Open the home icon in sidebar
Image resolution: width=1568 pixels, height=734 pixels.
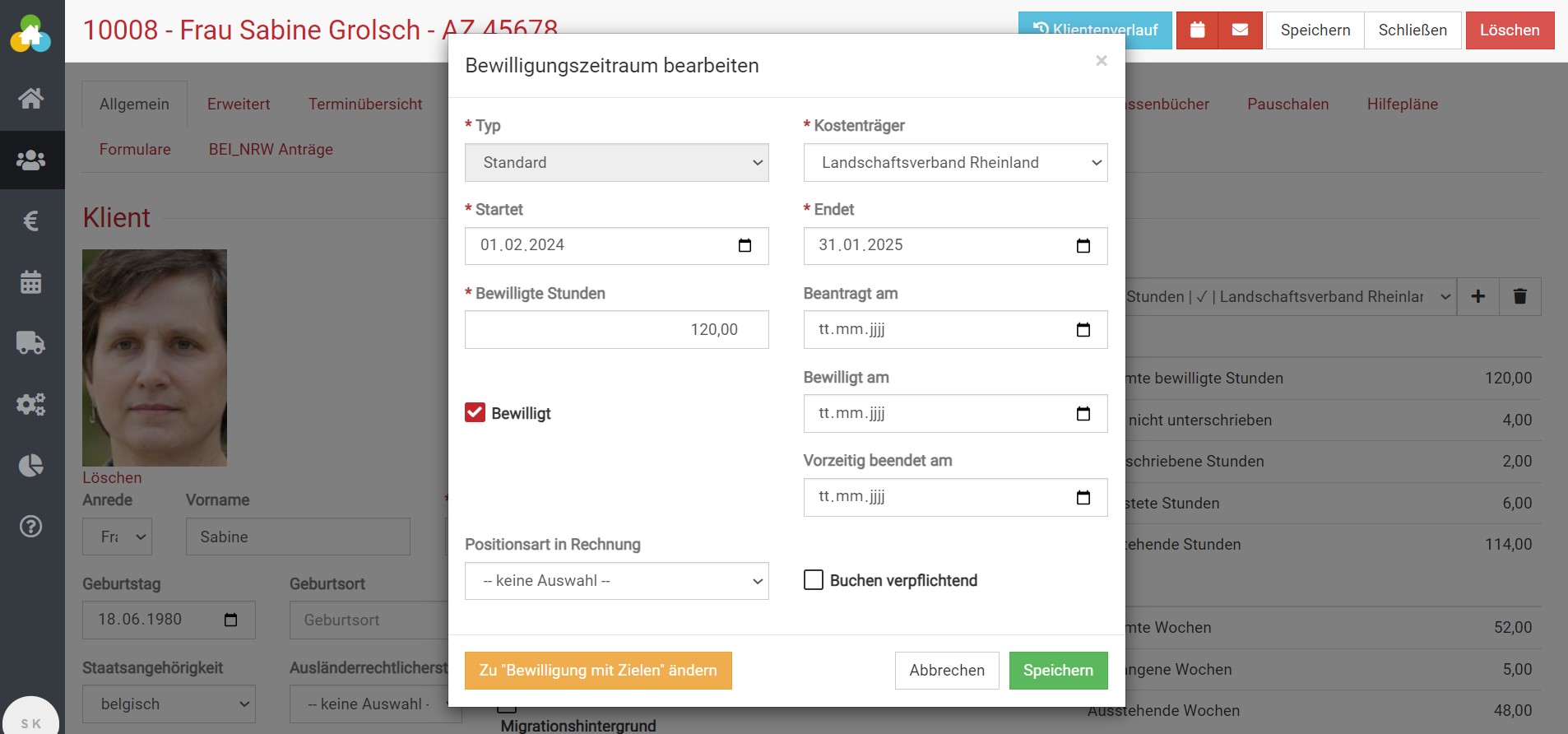tap(31, 99)
